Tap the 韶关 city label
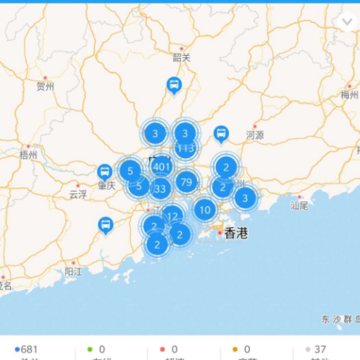 (x=182, y=58)
